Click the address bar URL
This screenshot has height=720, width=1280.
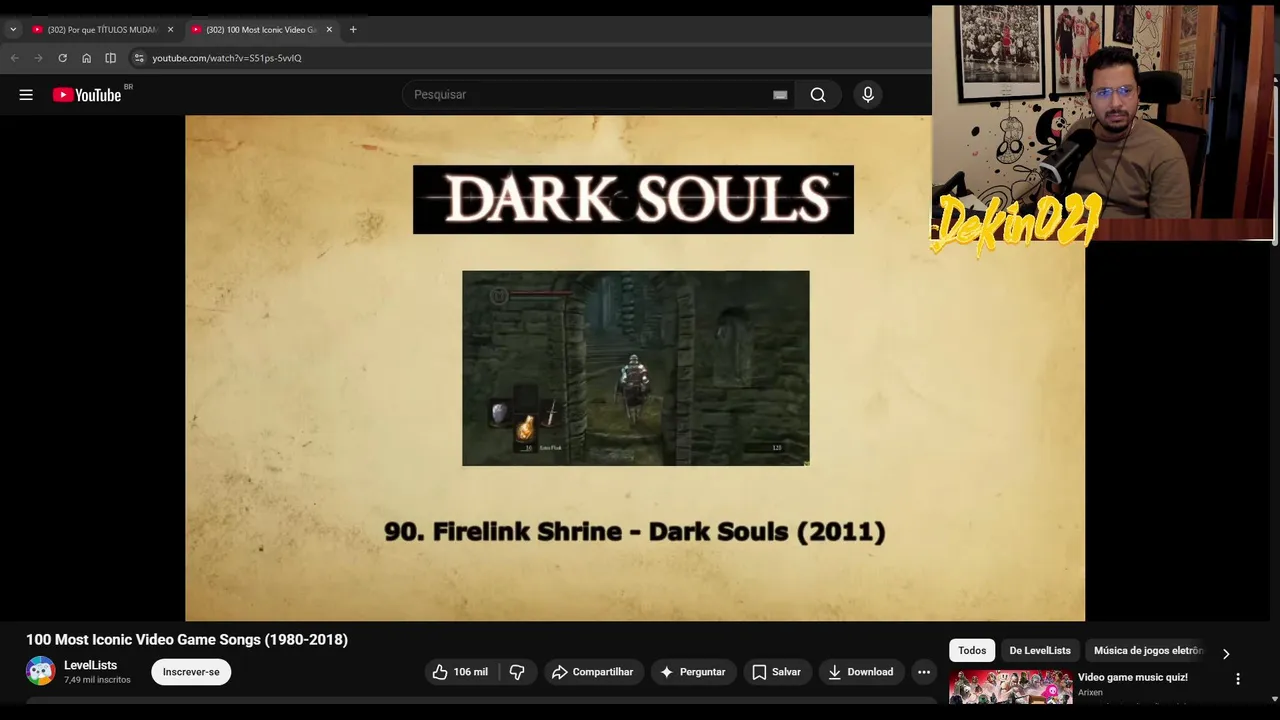(227, 58)
